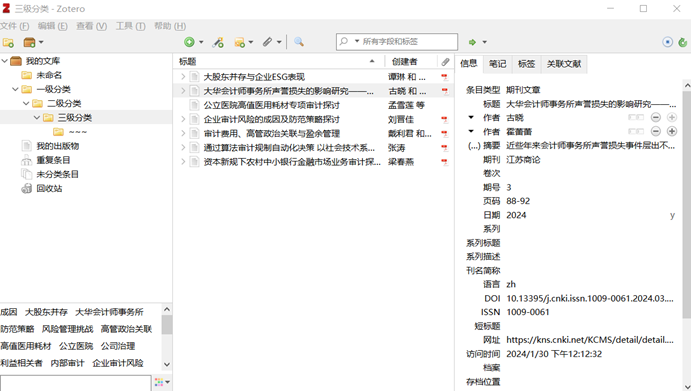Click the Add Attachment paperclip icon
Image resolution: width=691 pixels, height=391 pixels.
(x=267, y=42)
